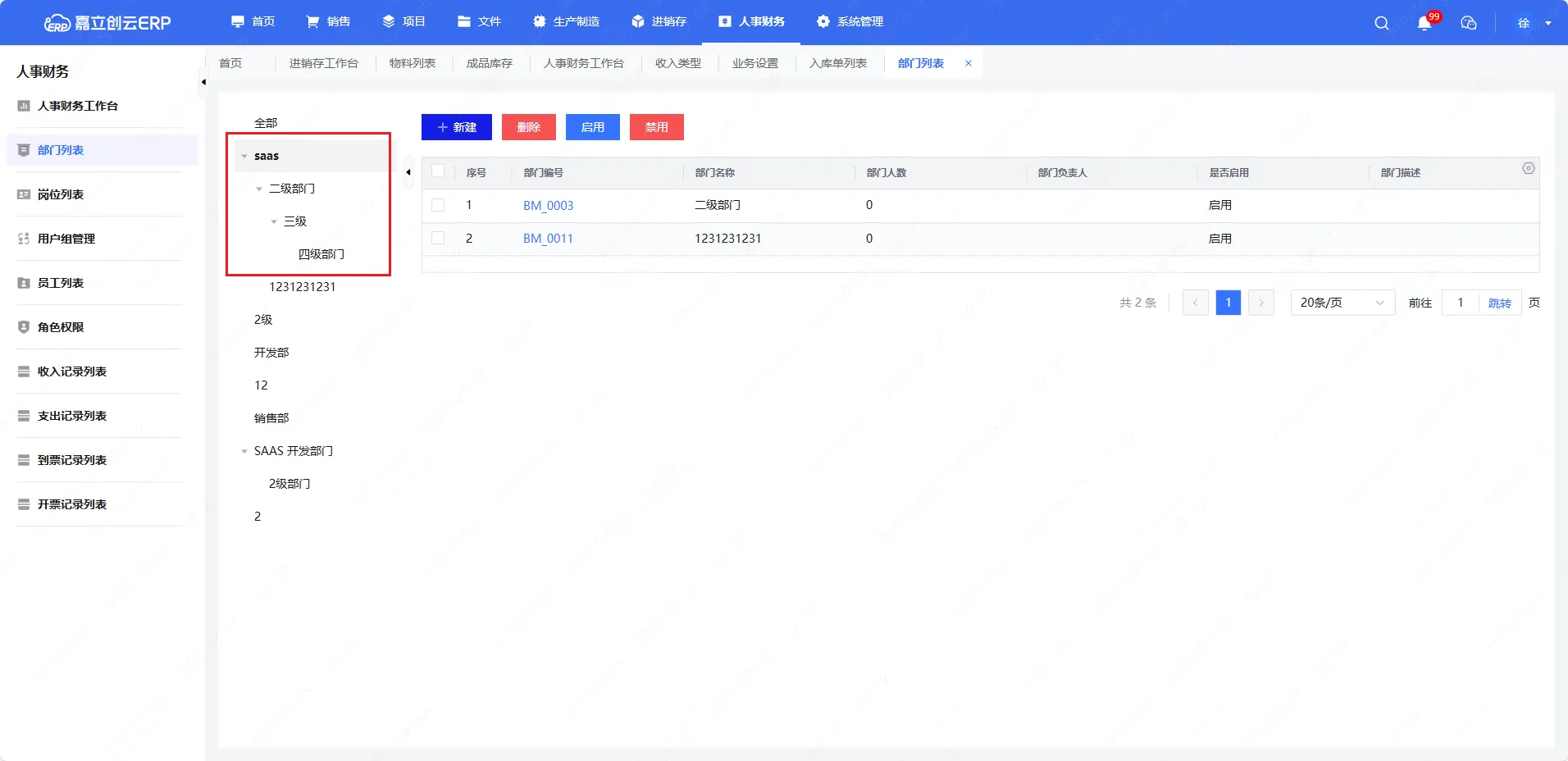Switch to the 物料列表 tab
This screenshot has width=1568, height=761.
(x=413, y=63)
